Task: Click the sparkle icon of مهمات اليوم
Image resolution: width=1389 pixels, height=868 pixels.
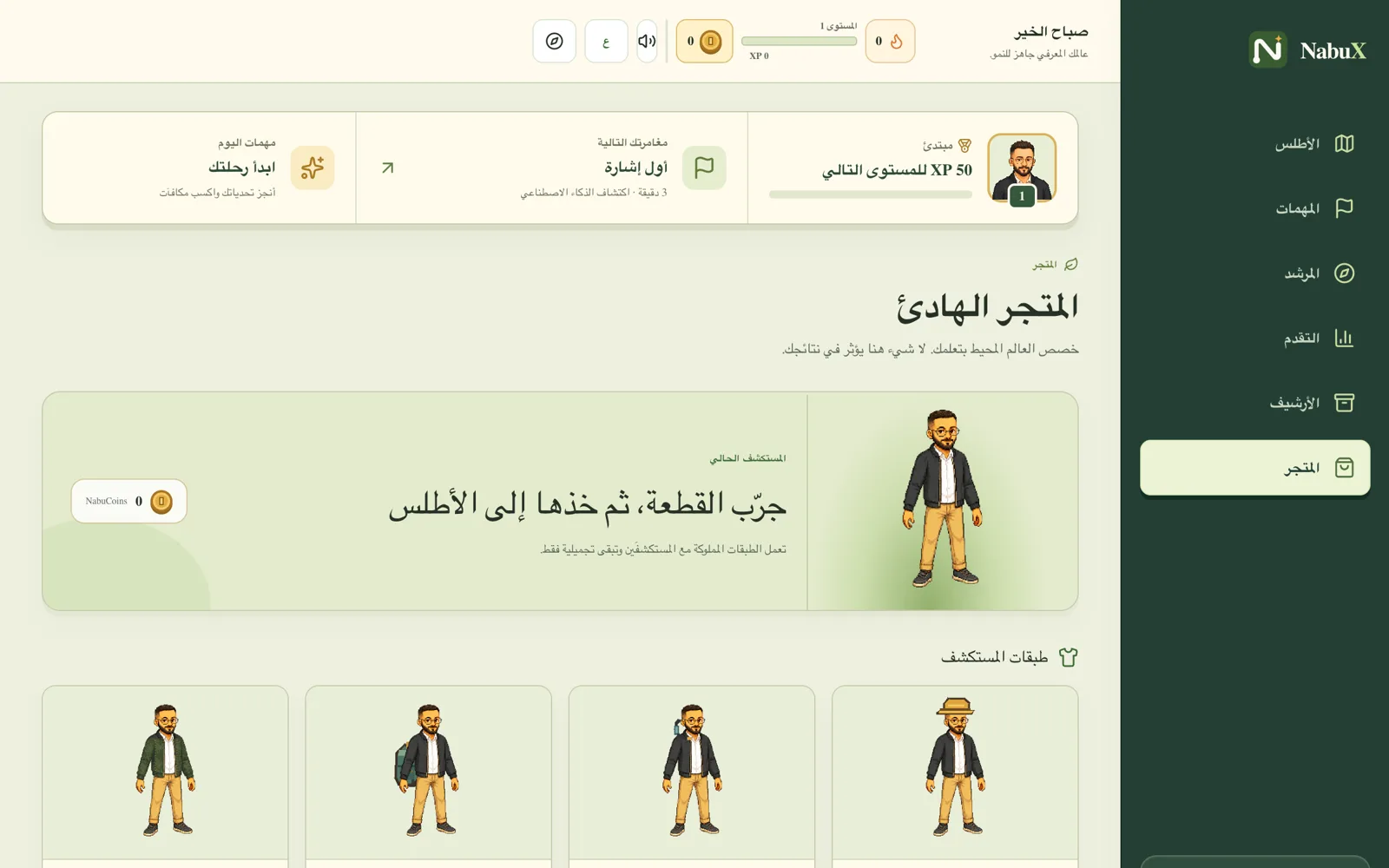Action: coord(313,168)
